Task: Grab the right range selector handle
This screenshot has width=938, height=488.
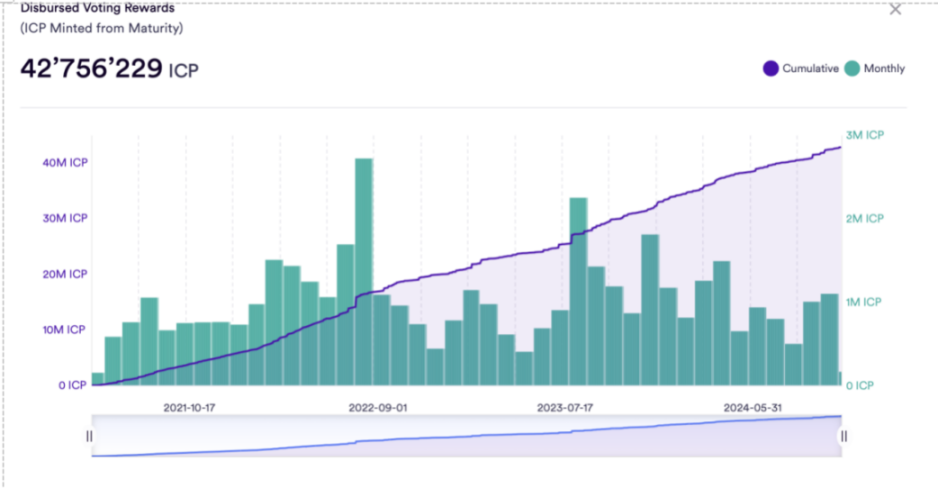Action: point(844,436)
